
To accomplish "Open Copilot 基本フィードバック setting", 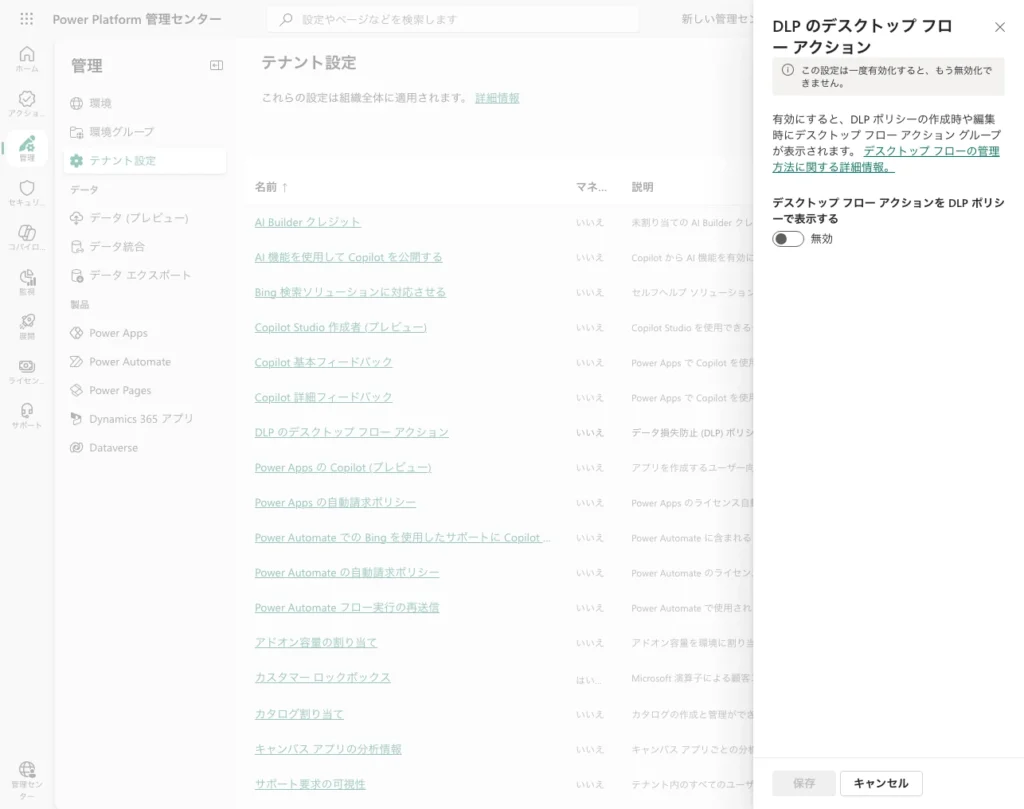I will click(x=323, y=362).
